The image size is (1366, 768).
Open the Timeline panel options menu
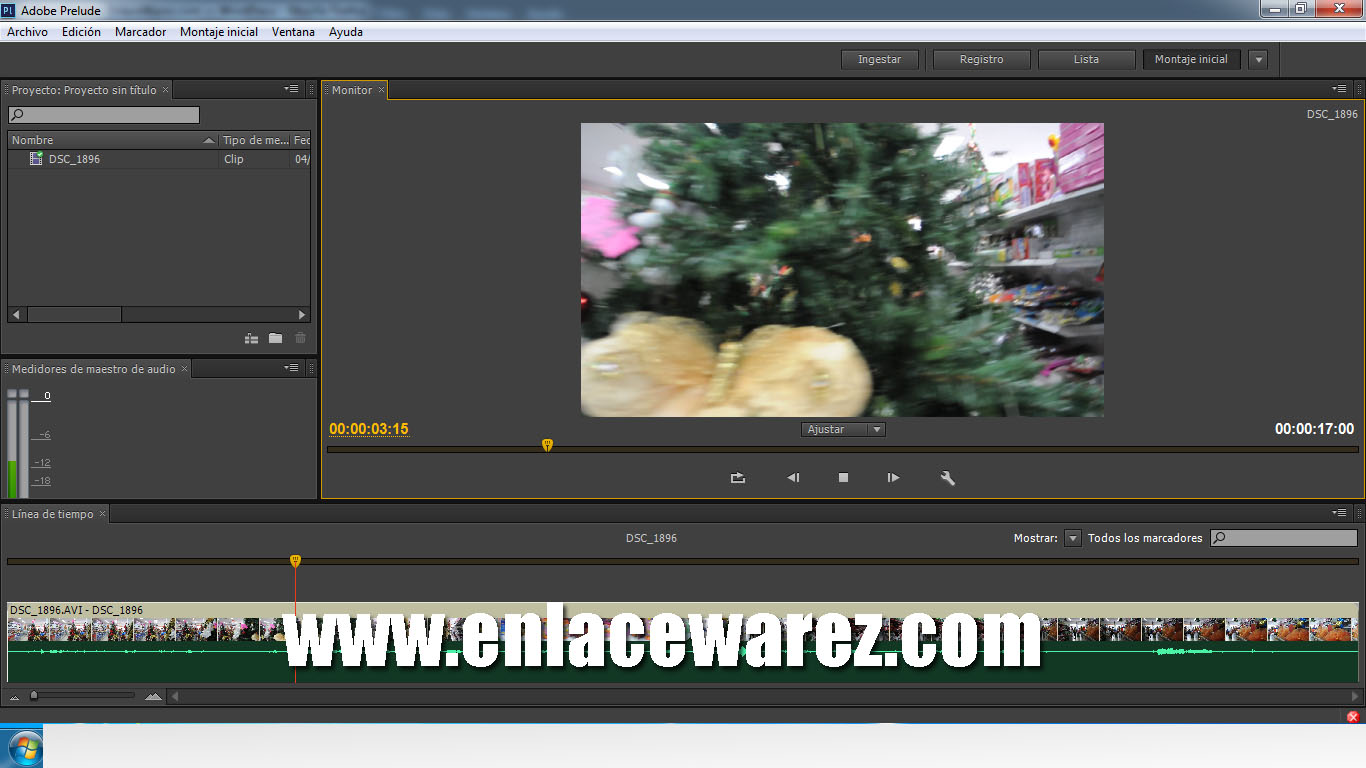click(1339, 513)
